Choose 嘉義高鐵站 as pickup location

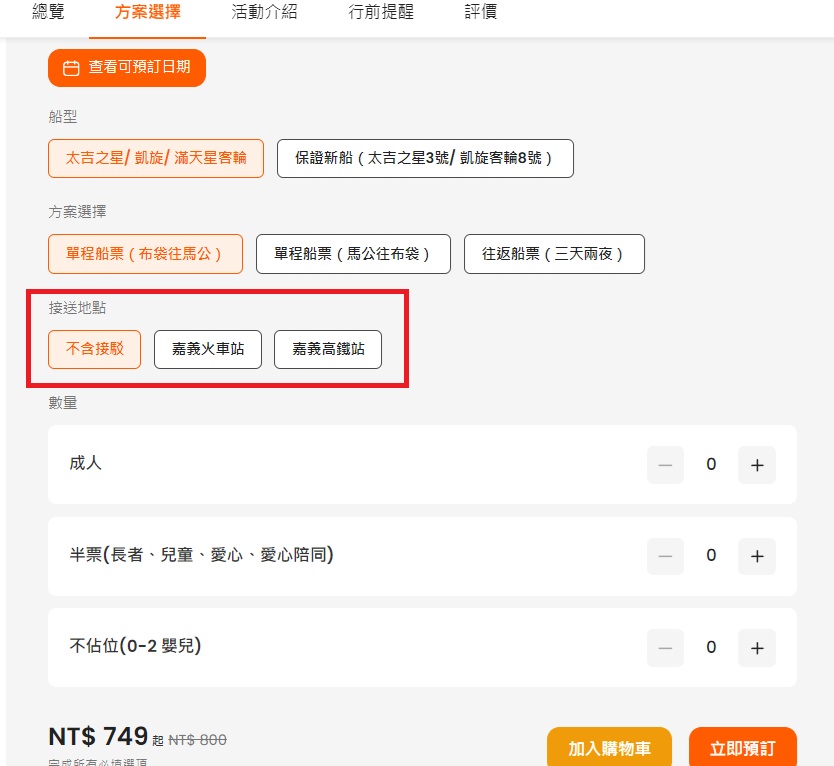(328, 350)
